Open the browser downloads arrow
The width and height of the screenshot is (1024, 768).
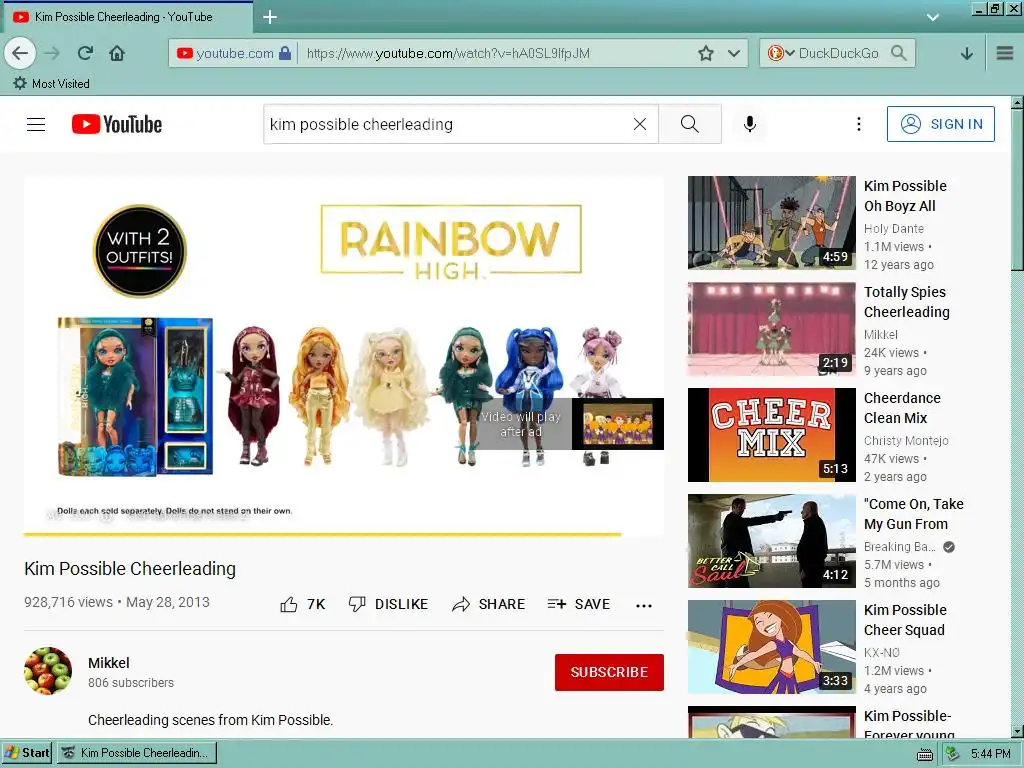967,54
